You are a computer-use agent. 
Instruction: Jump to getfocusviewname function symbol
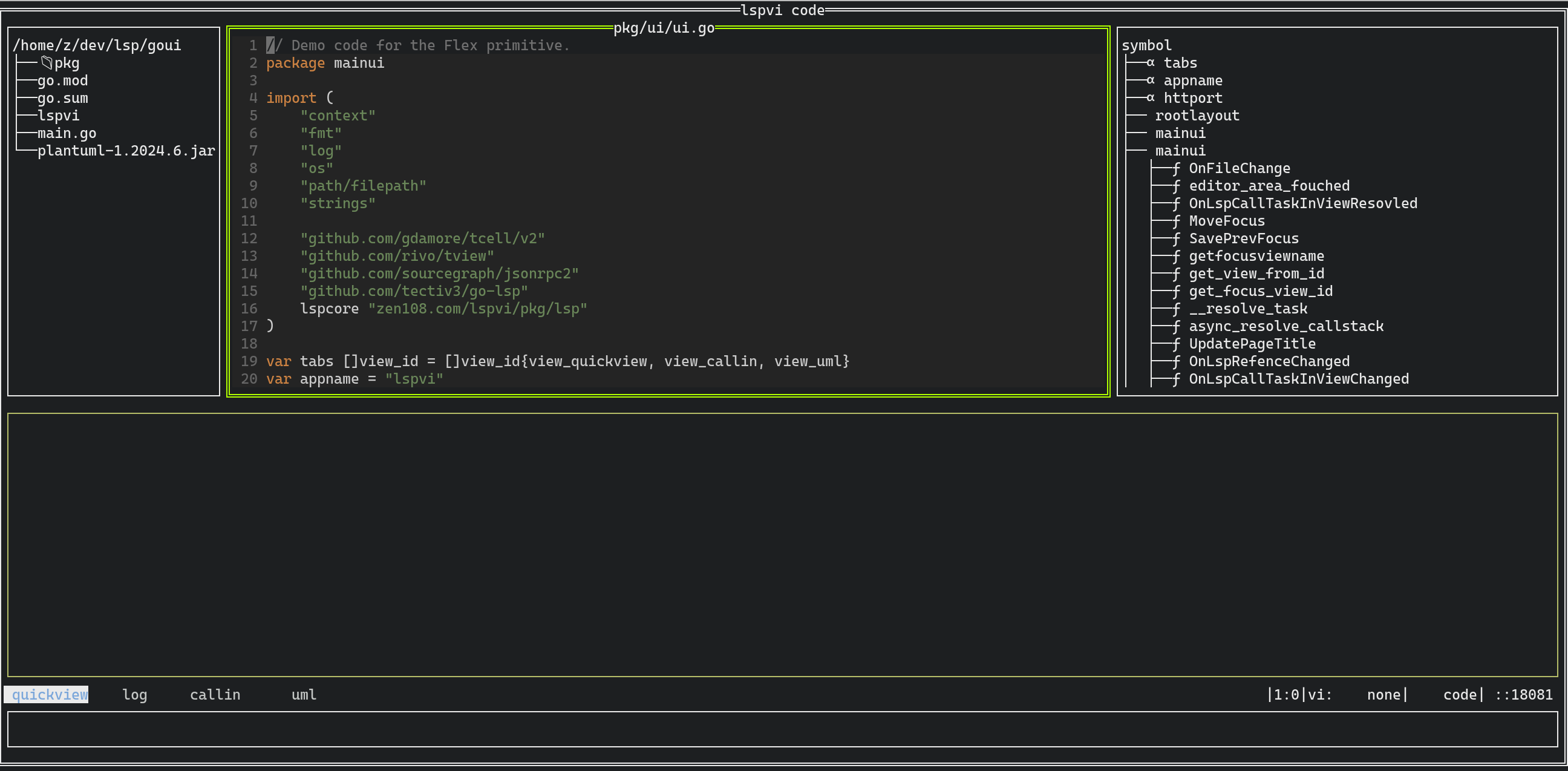point(1256,257)
